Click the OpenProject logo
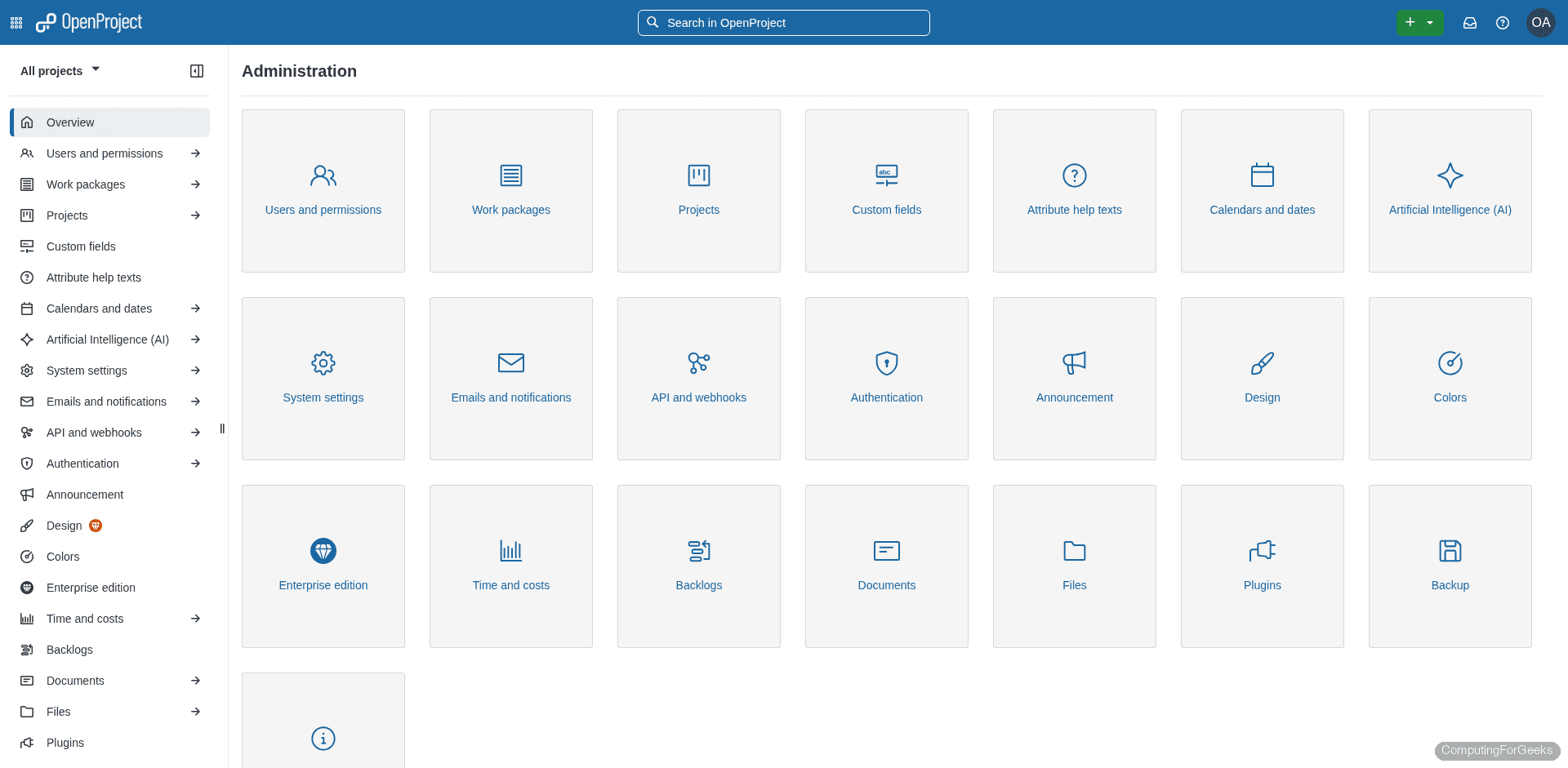The width and height of the screenshot is (1568, 768). [89, 22]
